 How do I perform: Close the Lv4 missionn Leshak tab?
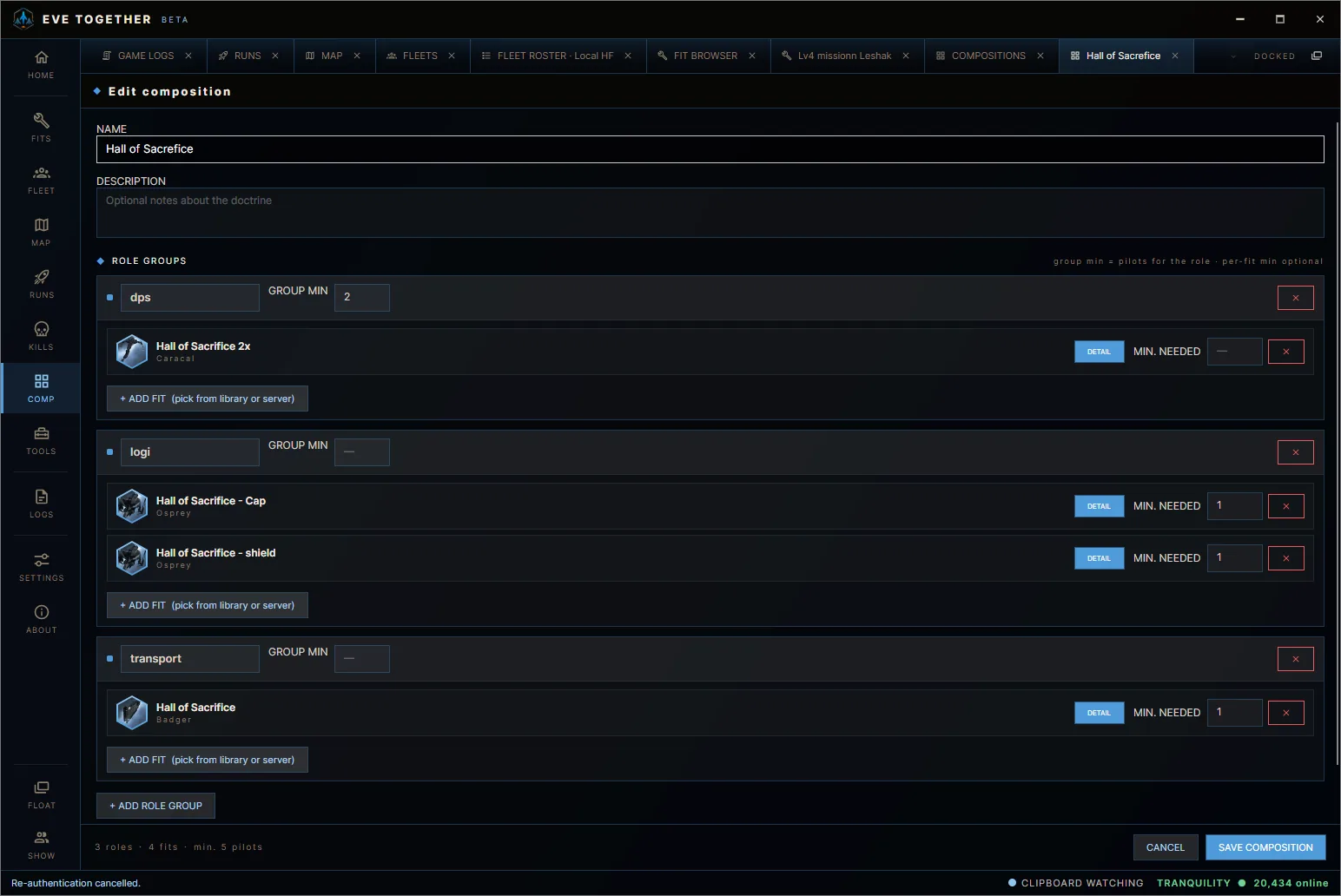pos(906,56)
